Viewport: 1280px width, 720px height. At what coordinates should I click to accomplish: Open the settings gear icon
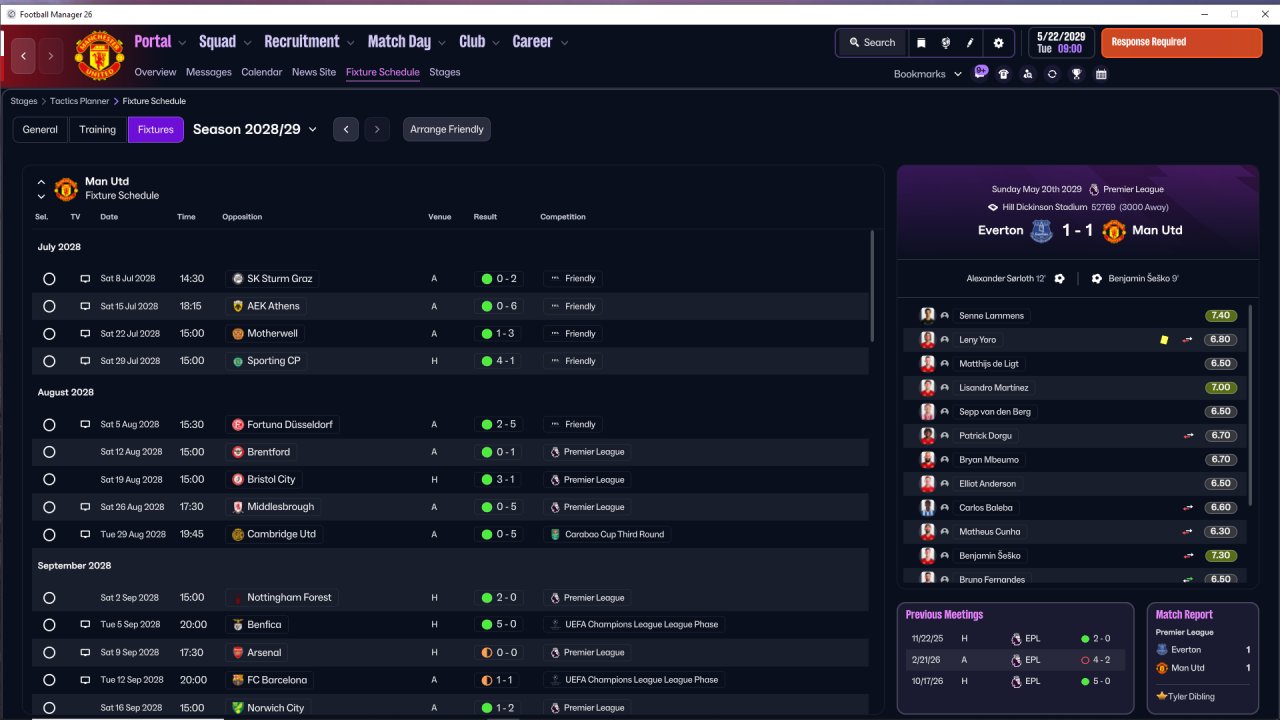[x=998, y=43]
